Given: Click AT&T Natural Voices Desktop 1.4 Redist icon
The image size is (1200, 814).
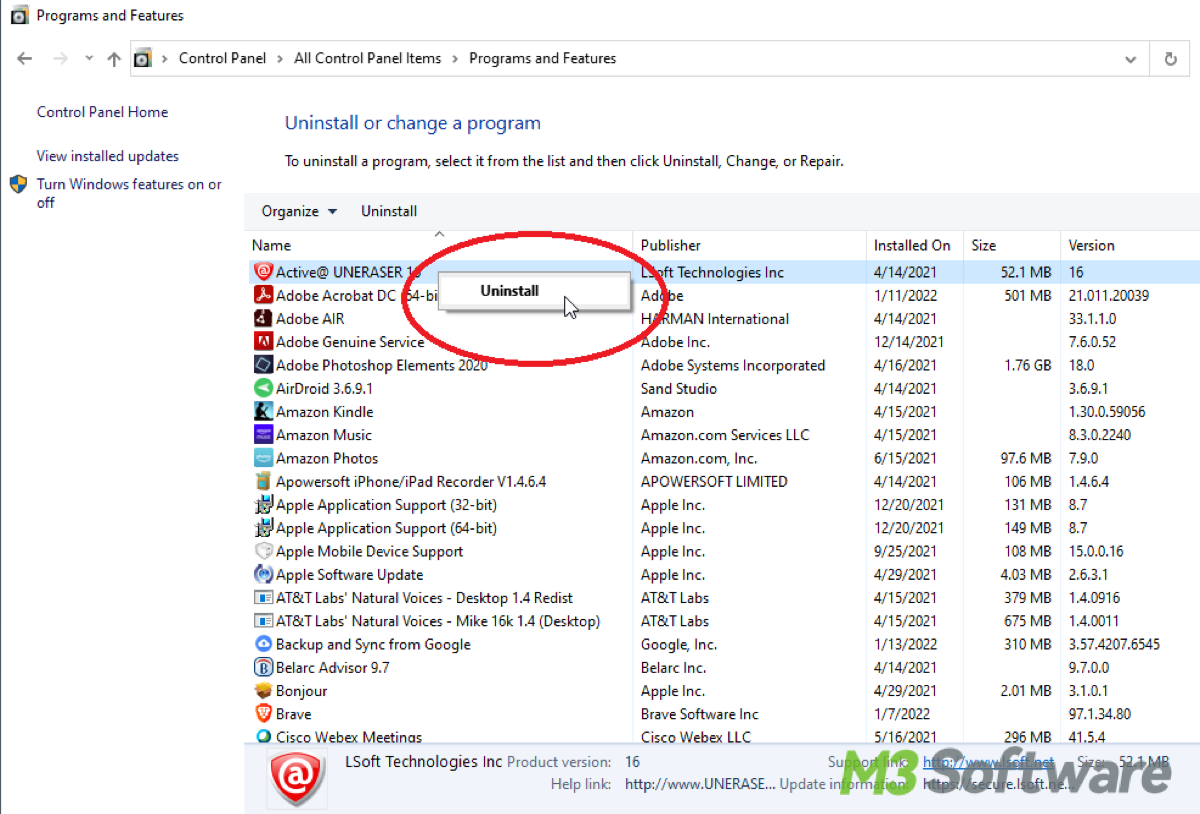Looking at the screenshot, I should [263, 598].
